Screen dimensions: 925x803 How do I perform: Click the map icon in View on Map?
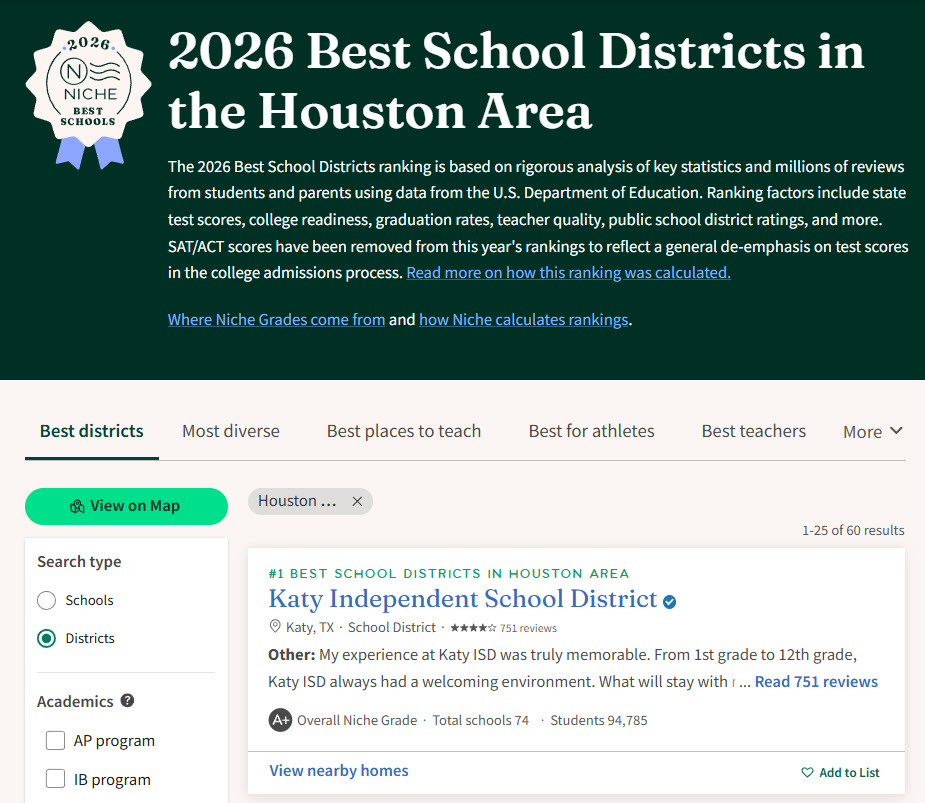pyautogui.click(x=77, y=506)
